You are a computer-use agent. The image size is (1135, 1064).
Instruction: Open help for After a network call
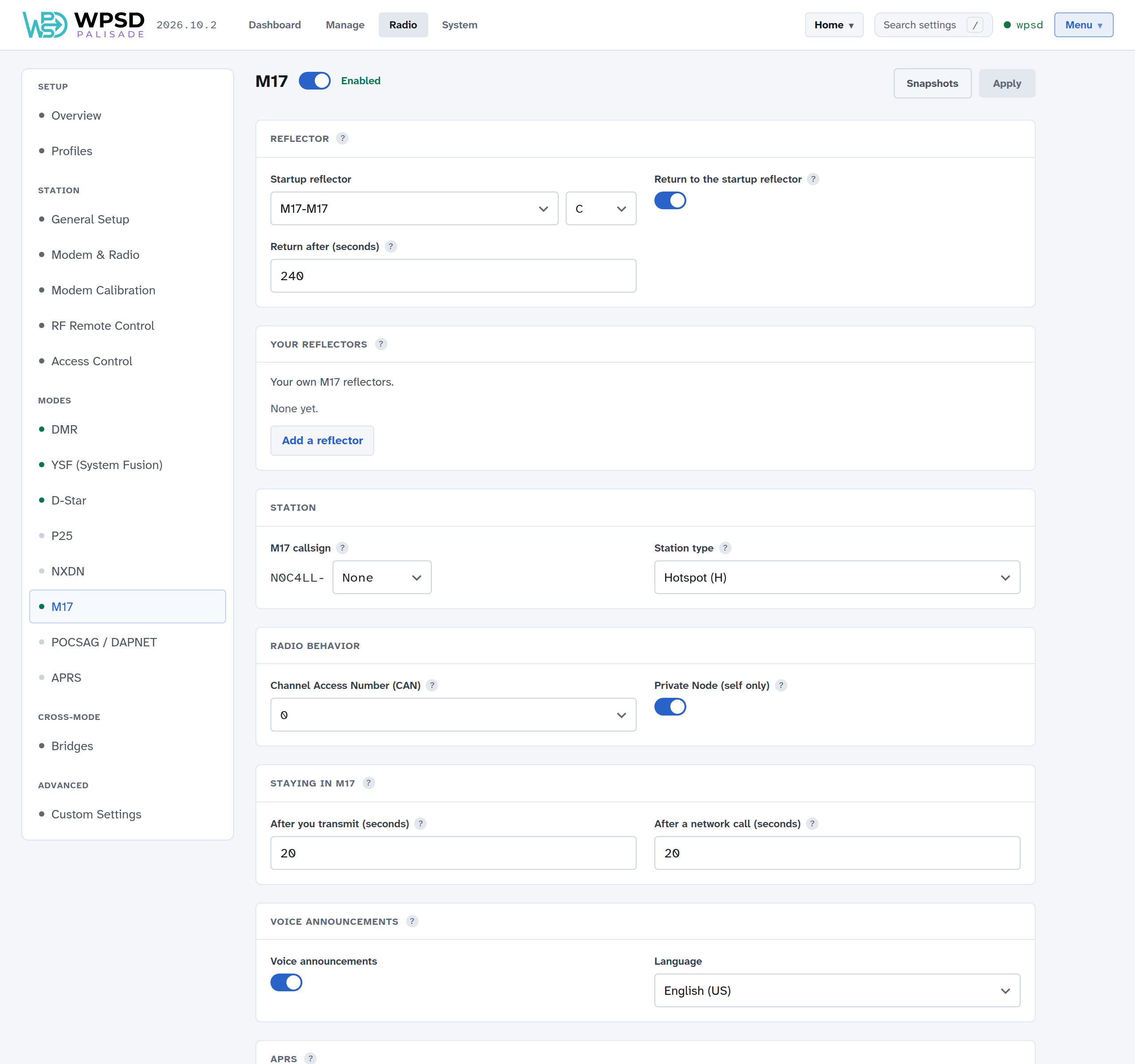[812, 824]
